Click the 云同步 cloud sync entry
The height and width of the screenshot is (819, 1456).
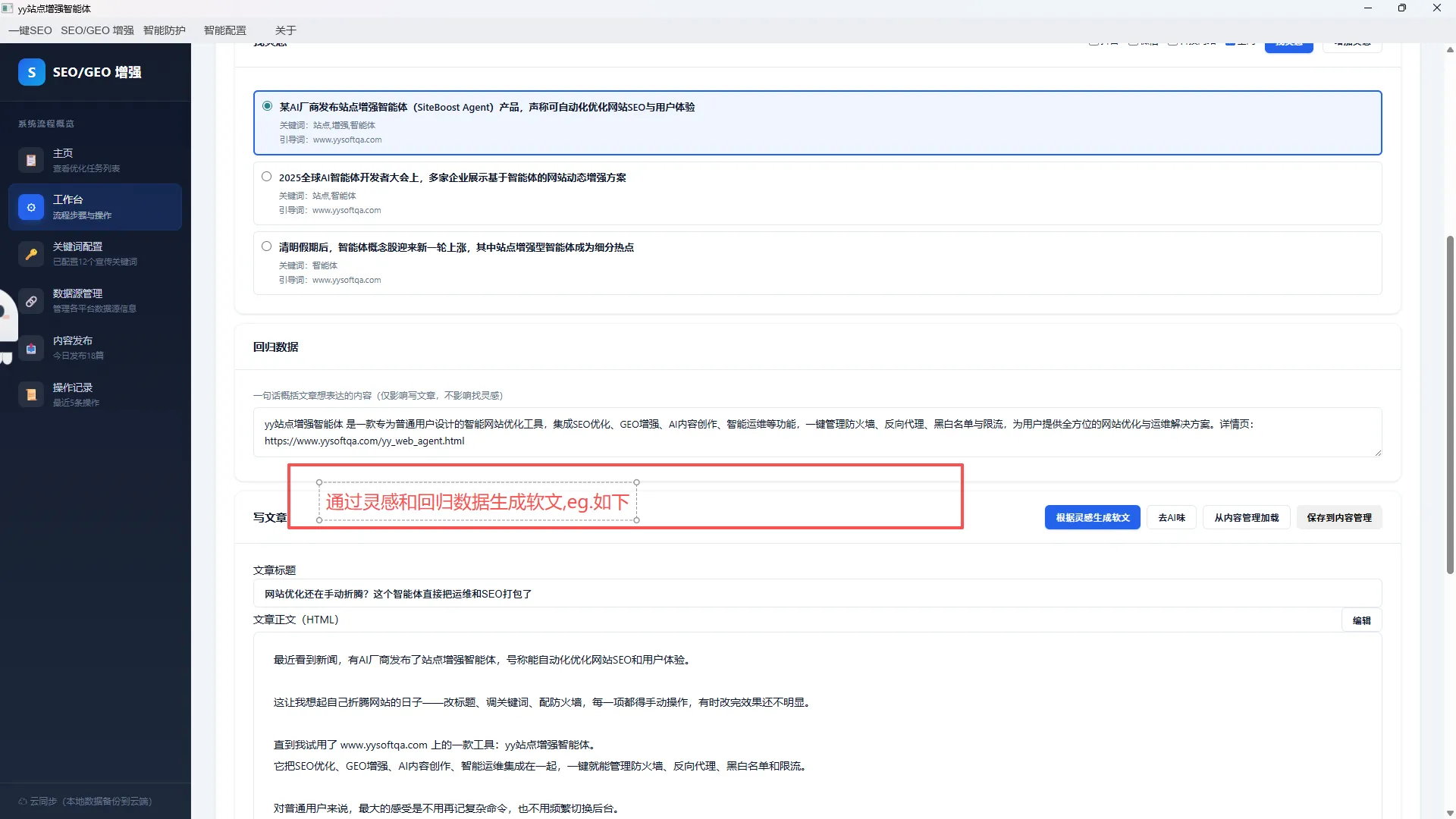85,801
